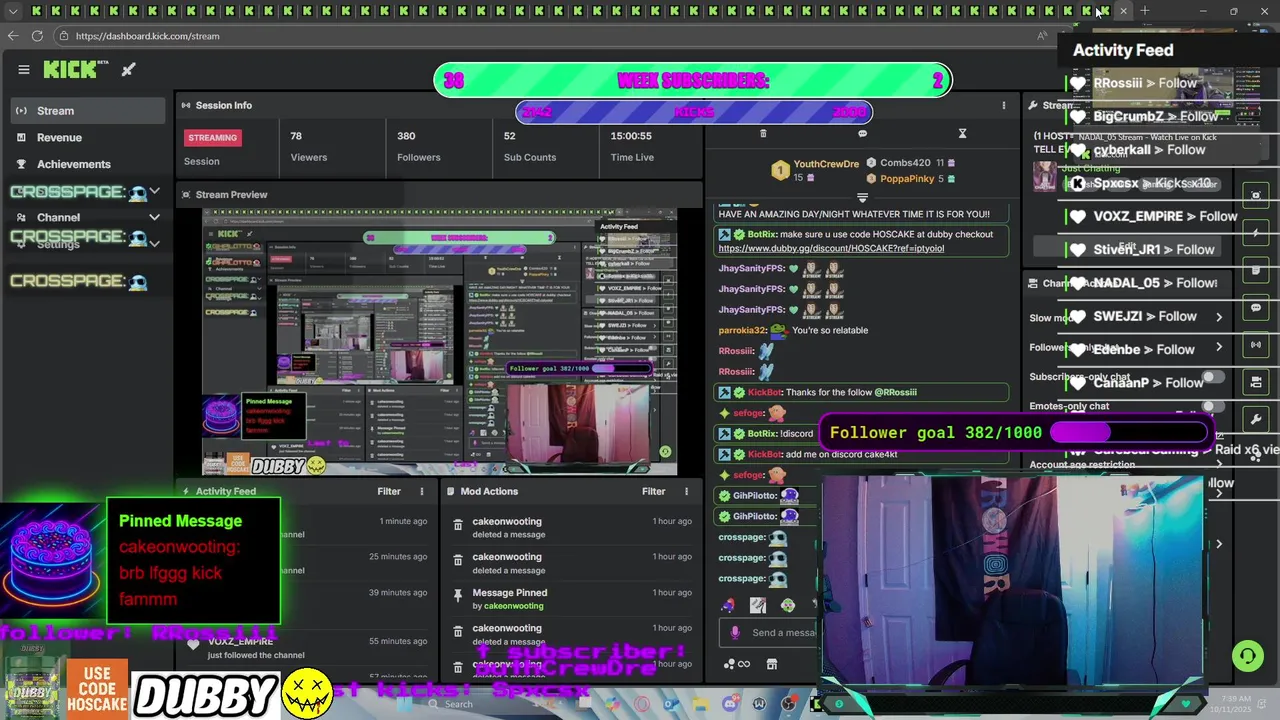Click the green emote icon above chat input

pyautogui.click(x=788, y=605)
